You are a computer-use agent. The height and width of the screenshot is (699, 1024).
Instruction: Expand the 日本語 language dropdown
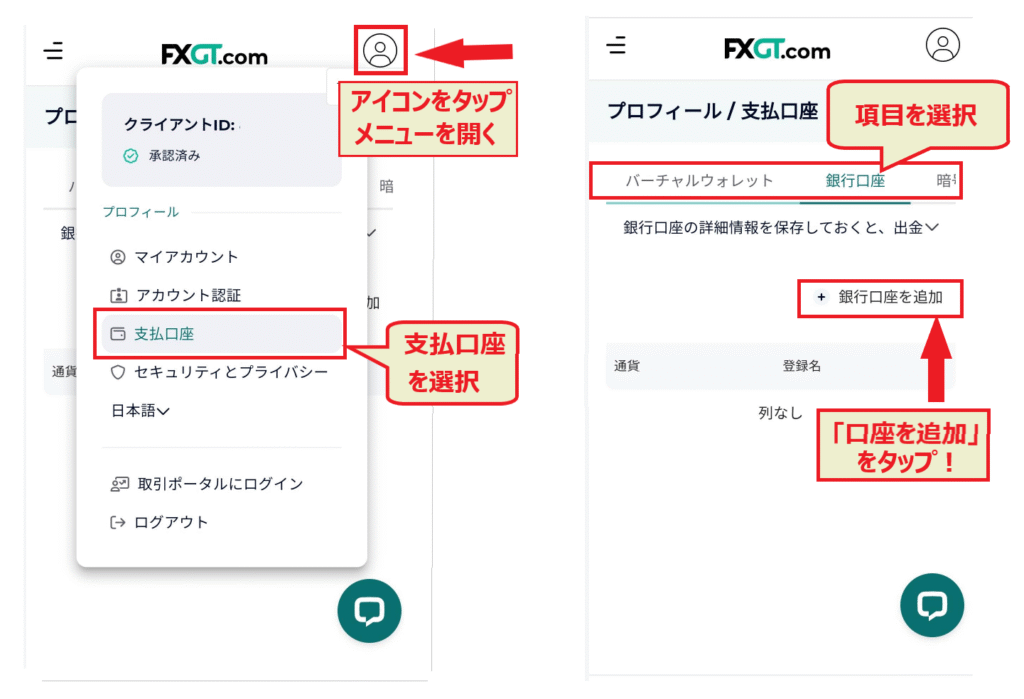pyautogui.click(x=140, y=410)
